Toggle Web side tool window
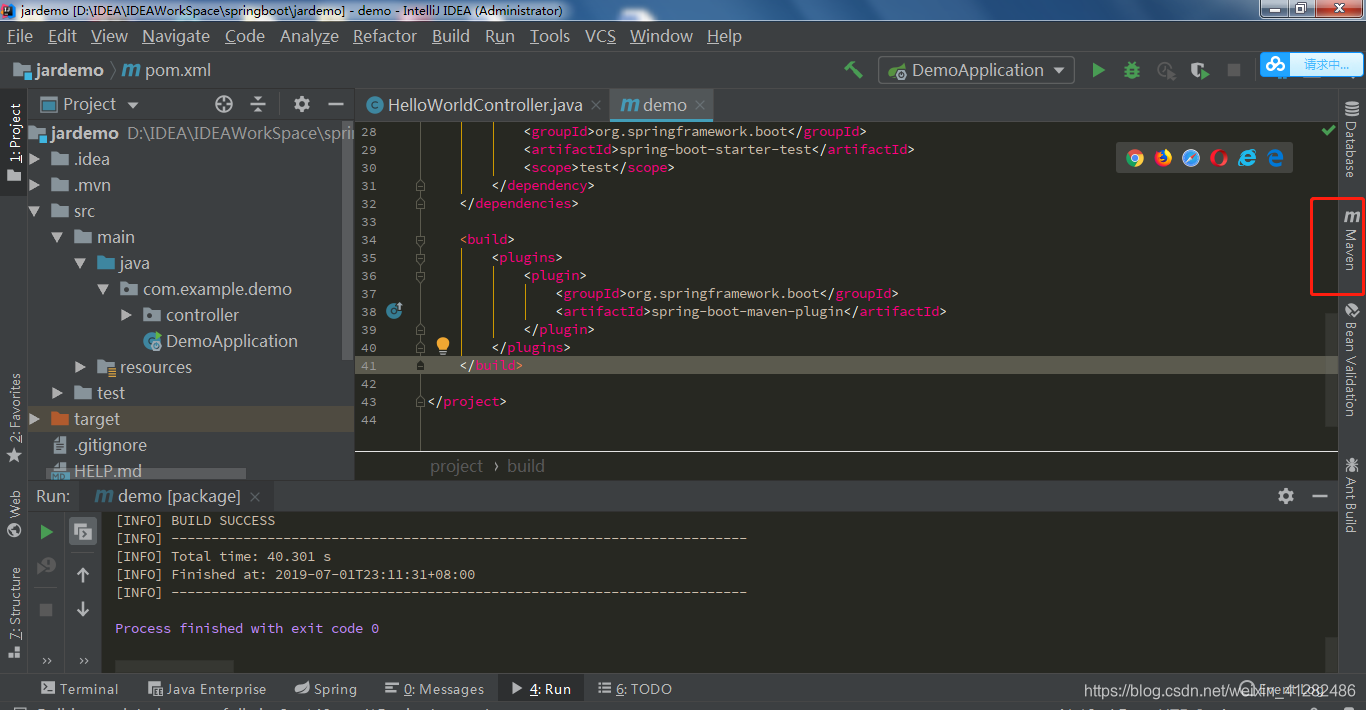The image size is (1366, 710). pos(14,513)
